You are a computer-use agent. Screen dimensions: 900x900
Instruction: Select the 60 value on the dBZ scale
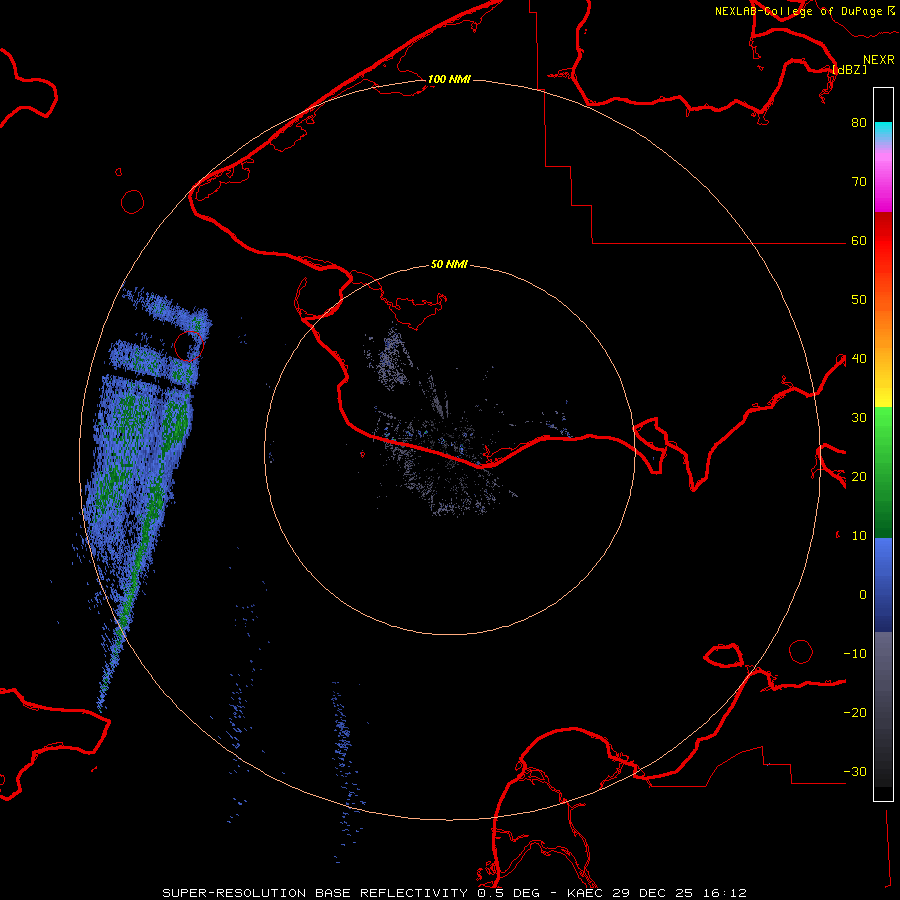pyautogui.click(x=859, y=241)
